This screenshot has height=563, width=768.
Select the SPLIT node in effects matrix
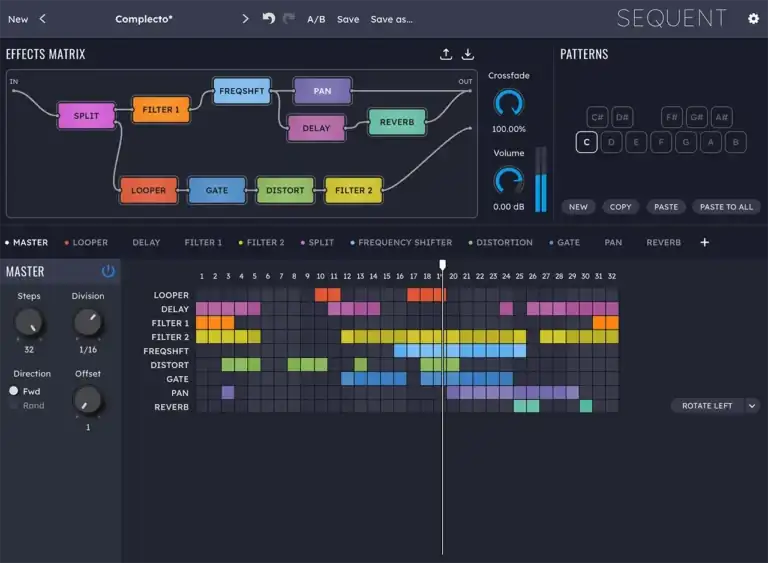pyautogui.click(x=86, y=116)
